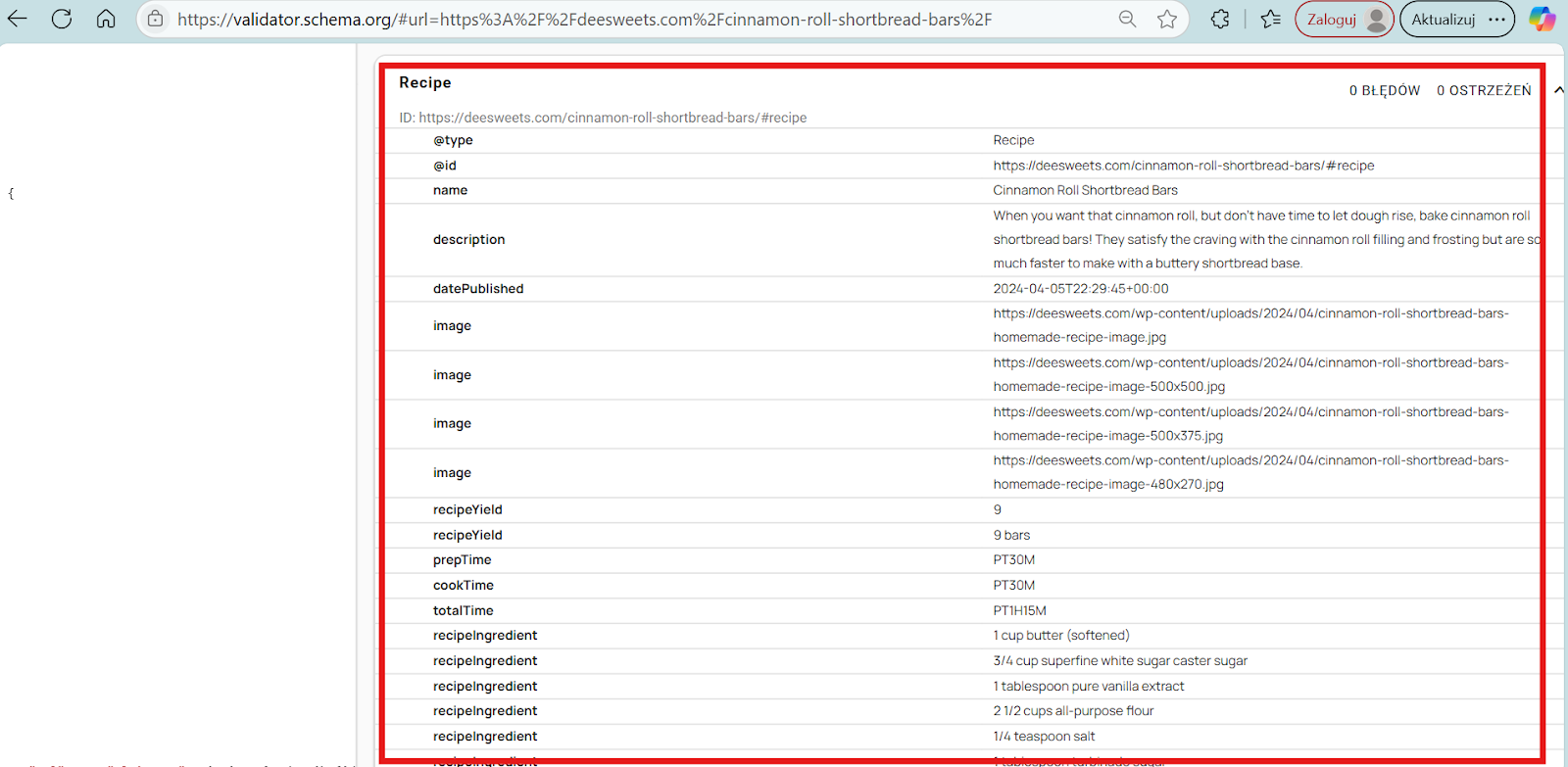Go back to the previous page
1568x767 pixels.
[x=18, y=19]
